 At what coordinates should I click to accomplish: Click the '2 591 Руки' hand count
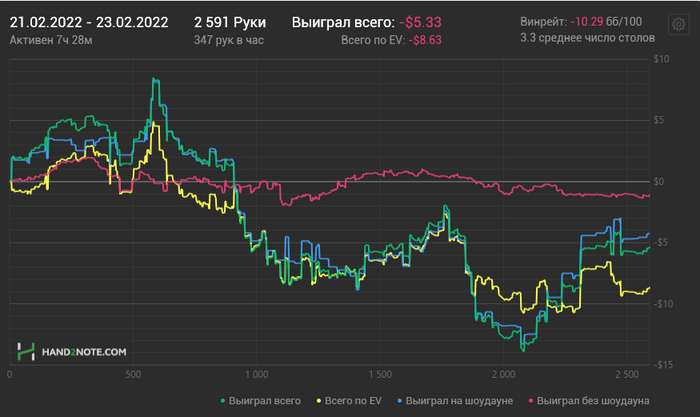click(230, 22)
